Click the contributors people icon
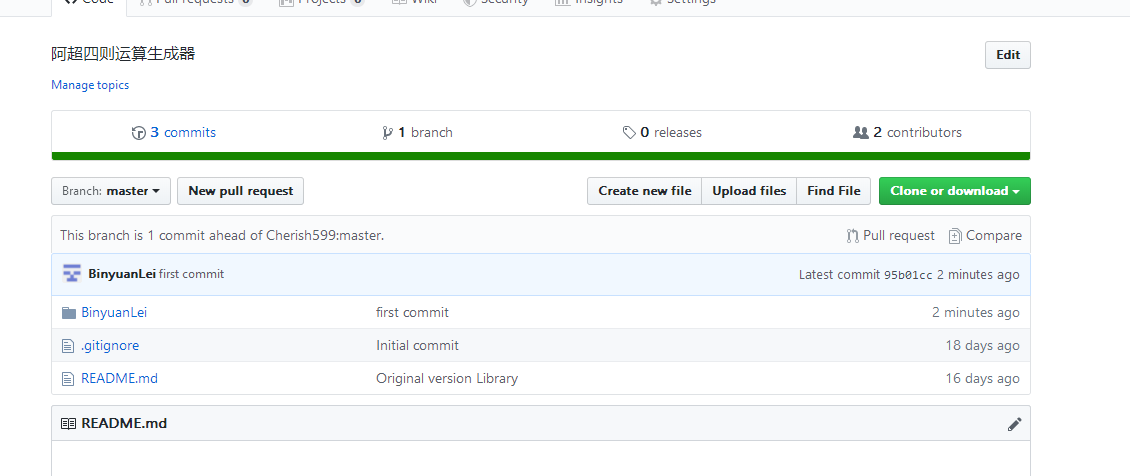Viewport: 1130px width, 476px height. pyautogui.click(x=860, y=133)
